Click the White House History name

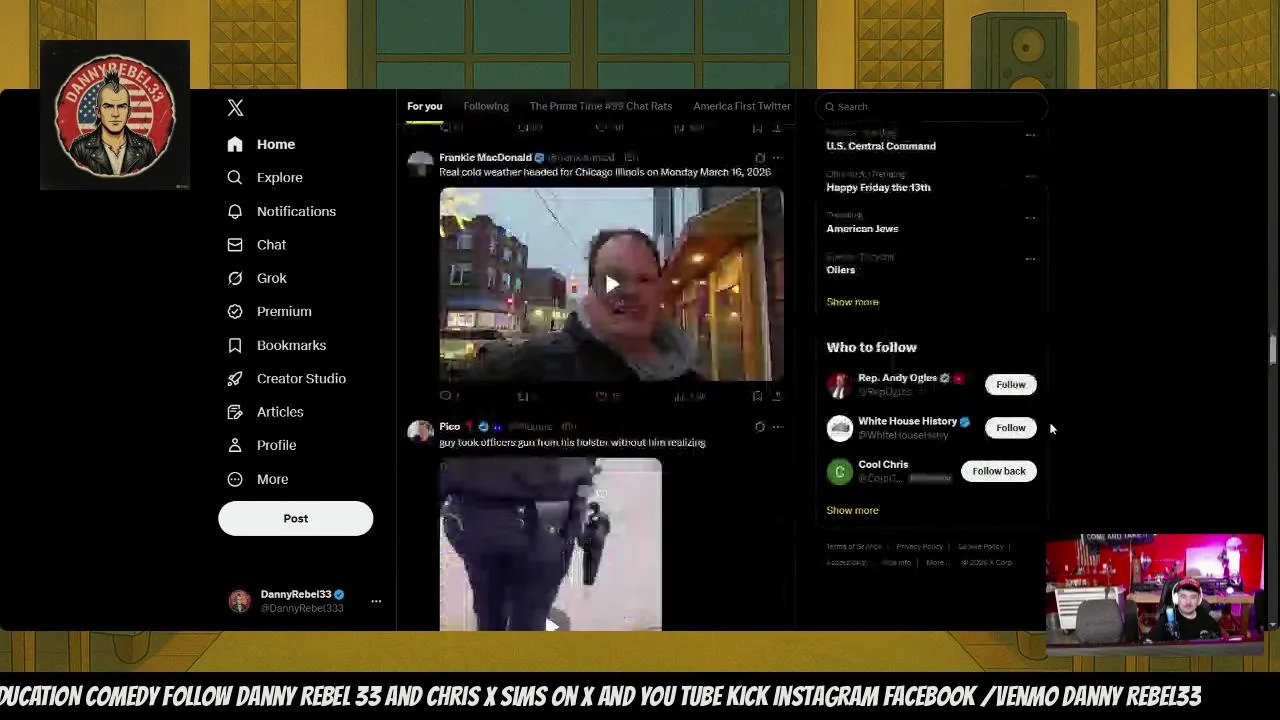pos(907,421)
